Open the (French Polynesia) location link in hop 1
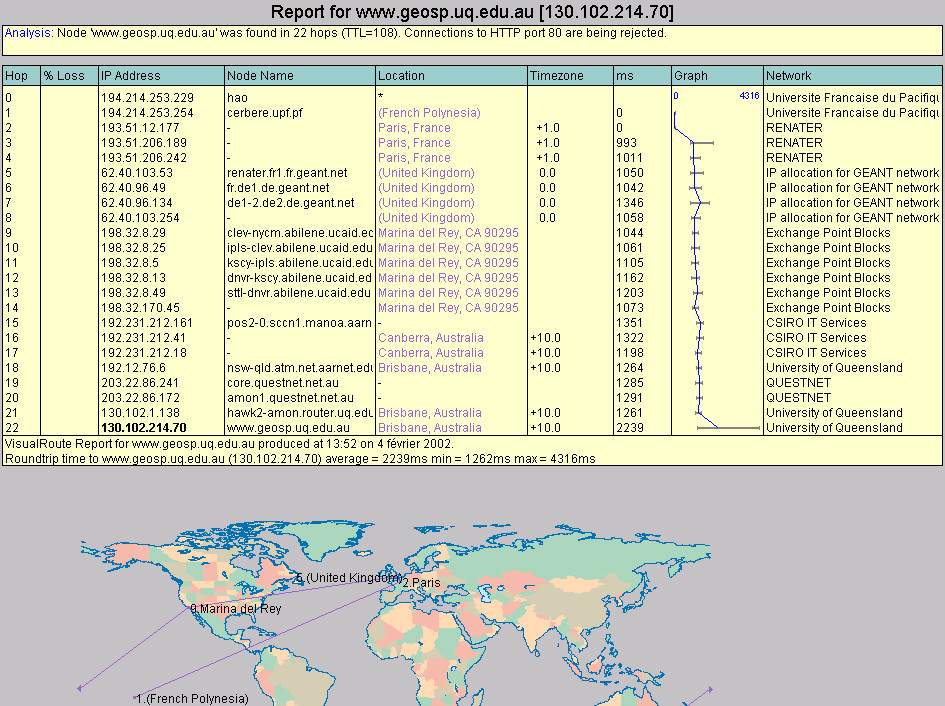This screenshot has height=706, width=945. click(428, 113)
